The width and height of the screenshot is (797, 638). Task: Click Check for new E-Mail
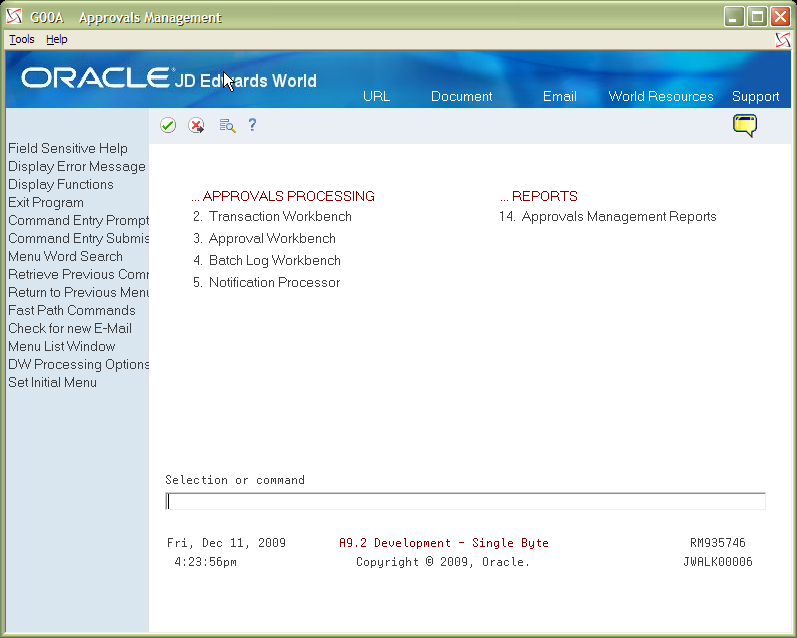[x=70, y=328]
